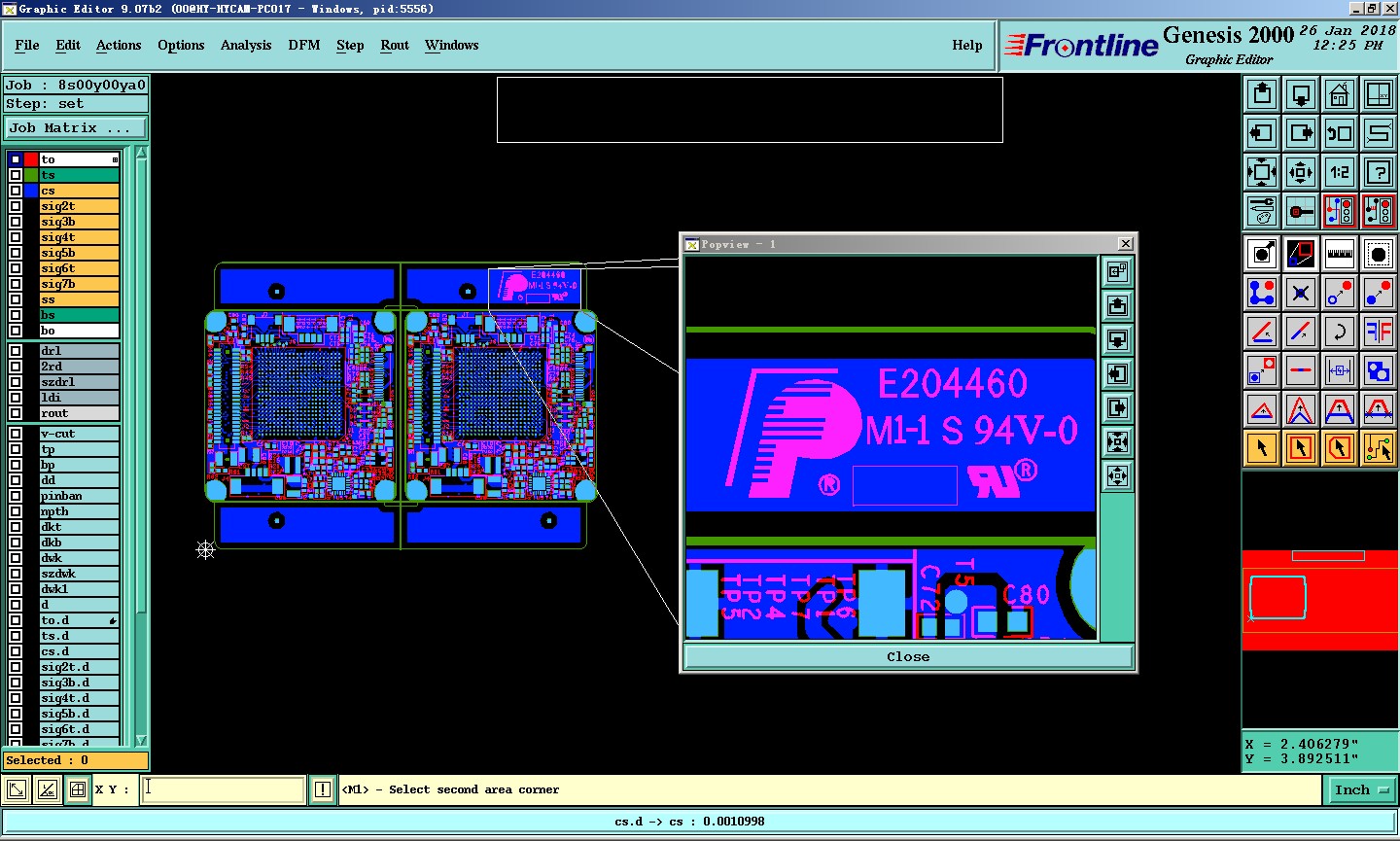Screen dimensions: 1400x841
Task: Toggle the checkbox for layer rout
Action: (x=16, y=413)
